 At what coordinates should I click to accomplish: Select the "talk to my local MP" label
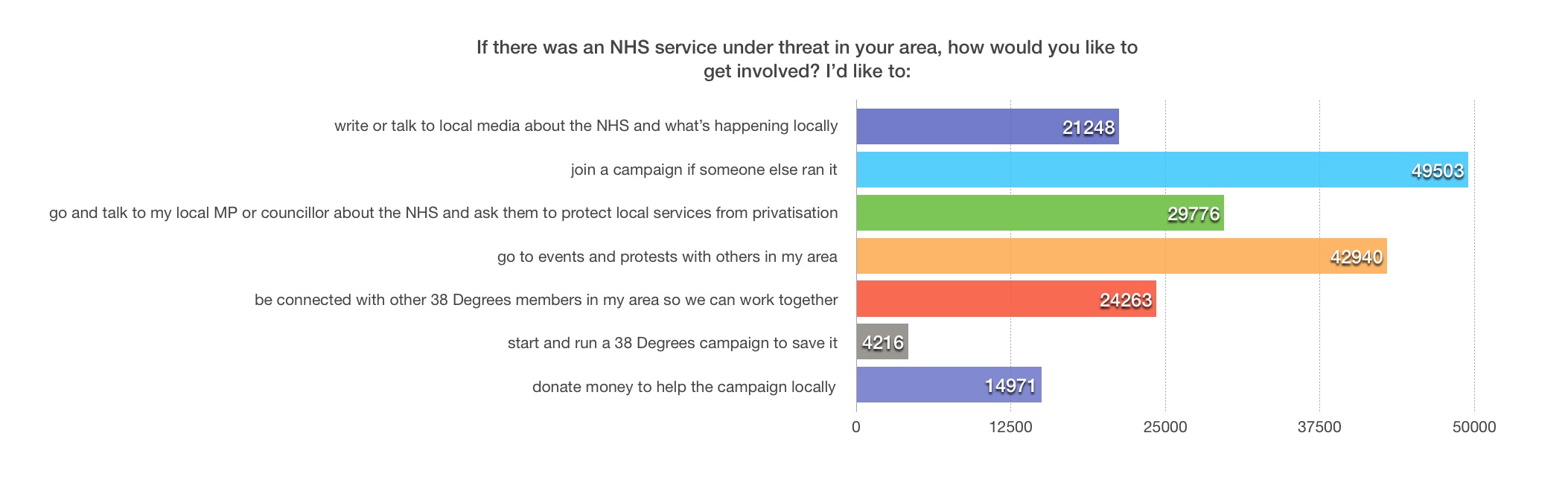pyautogui.click(x=443, y=213)
